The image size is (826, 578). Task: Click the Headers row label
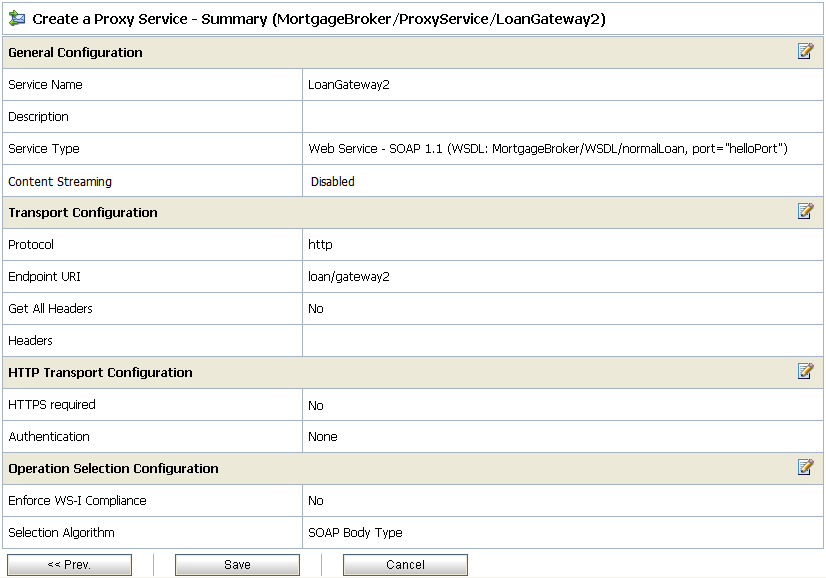31,341
